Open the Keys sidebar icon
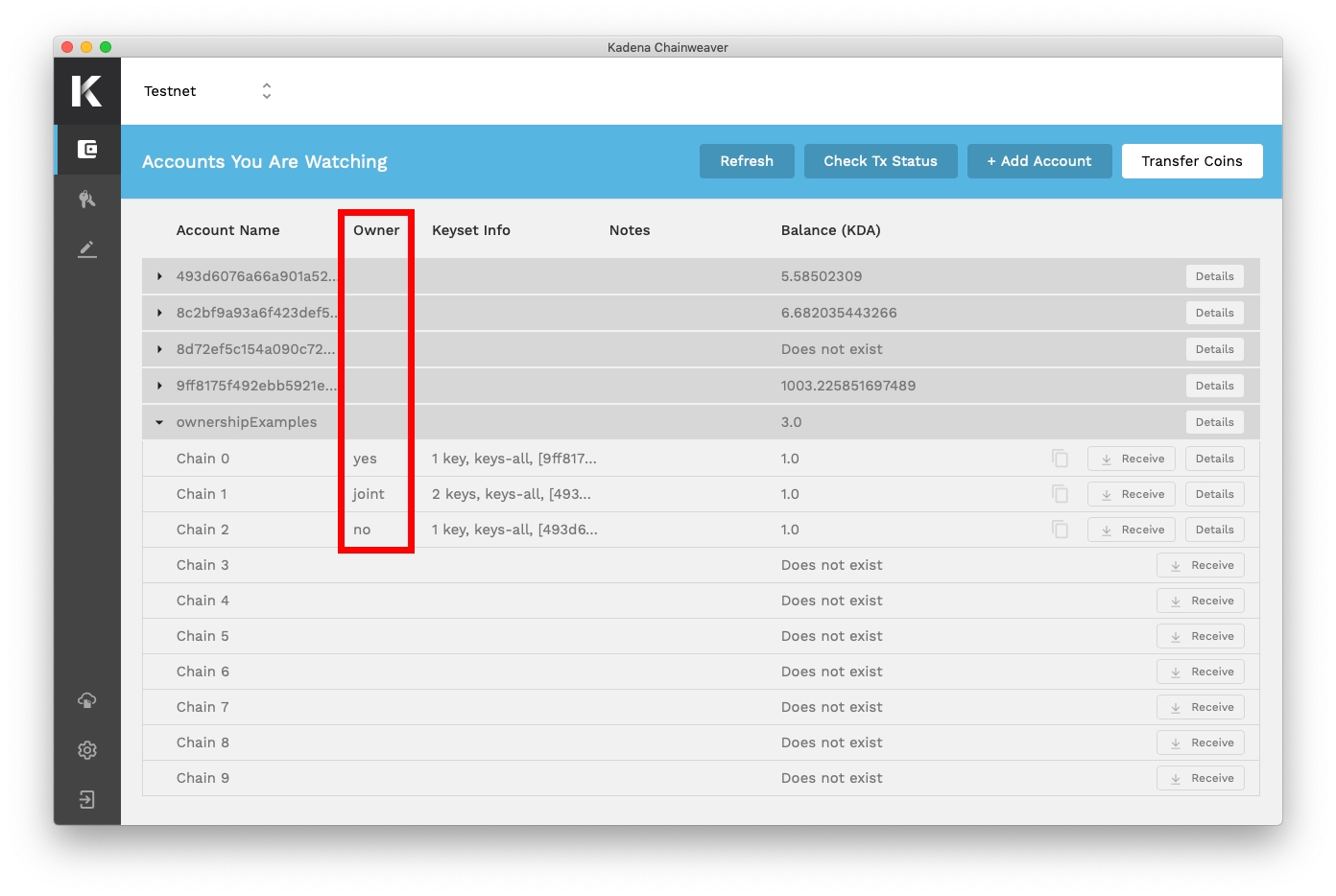 pyautogui.click(x=87, y=200)
